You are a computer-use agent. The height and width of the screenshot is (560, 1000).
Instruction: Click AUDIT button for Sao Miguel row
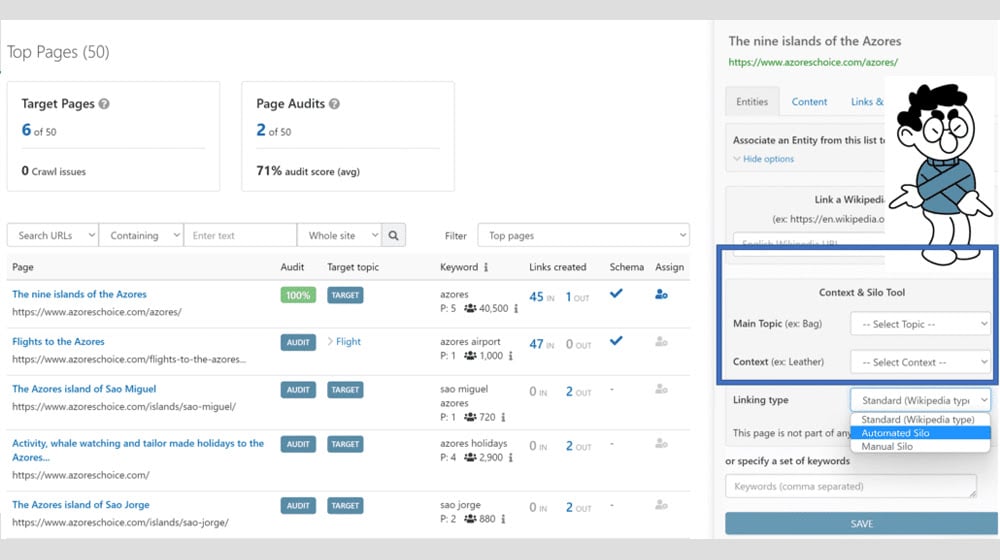coord(298,390)
